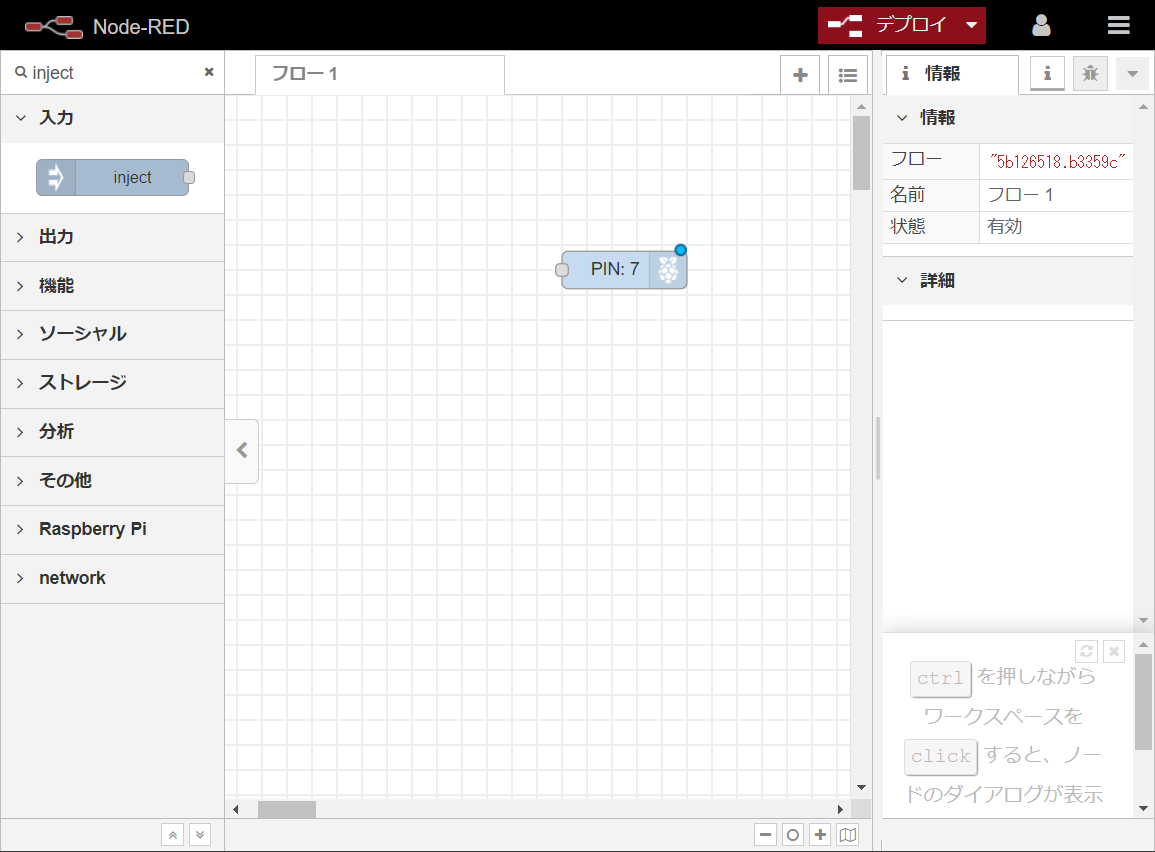
Task: Open the debug bug icon tab
Action: point(1090,74)
